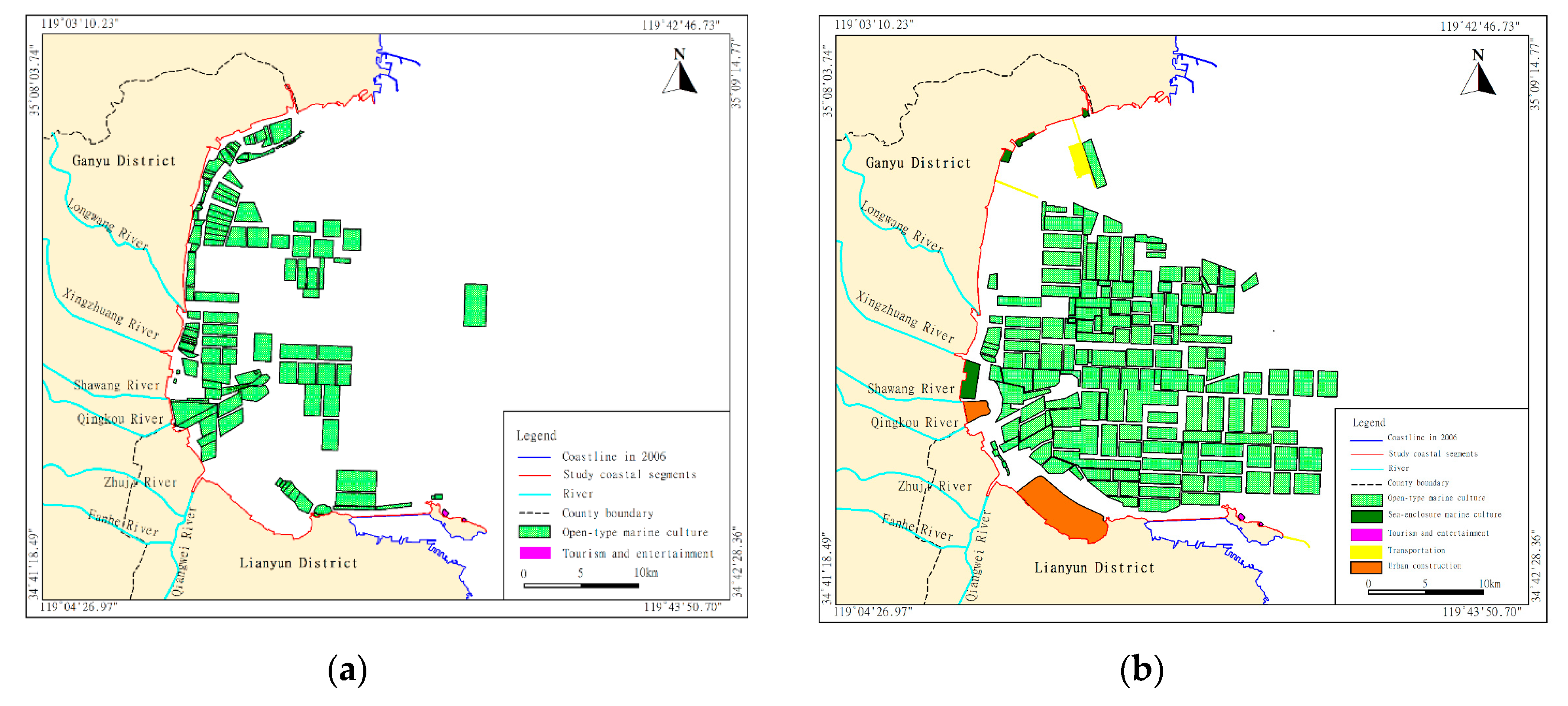Click the large orange urban construction area in map (b)
Image resolution: width=1568 pixels, height=706 pixels.
[1063, 511]
